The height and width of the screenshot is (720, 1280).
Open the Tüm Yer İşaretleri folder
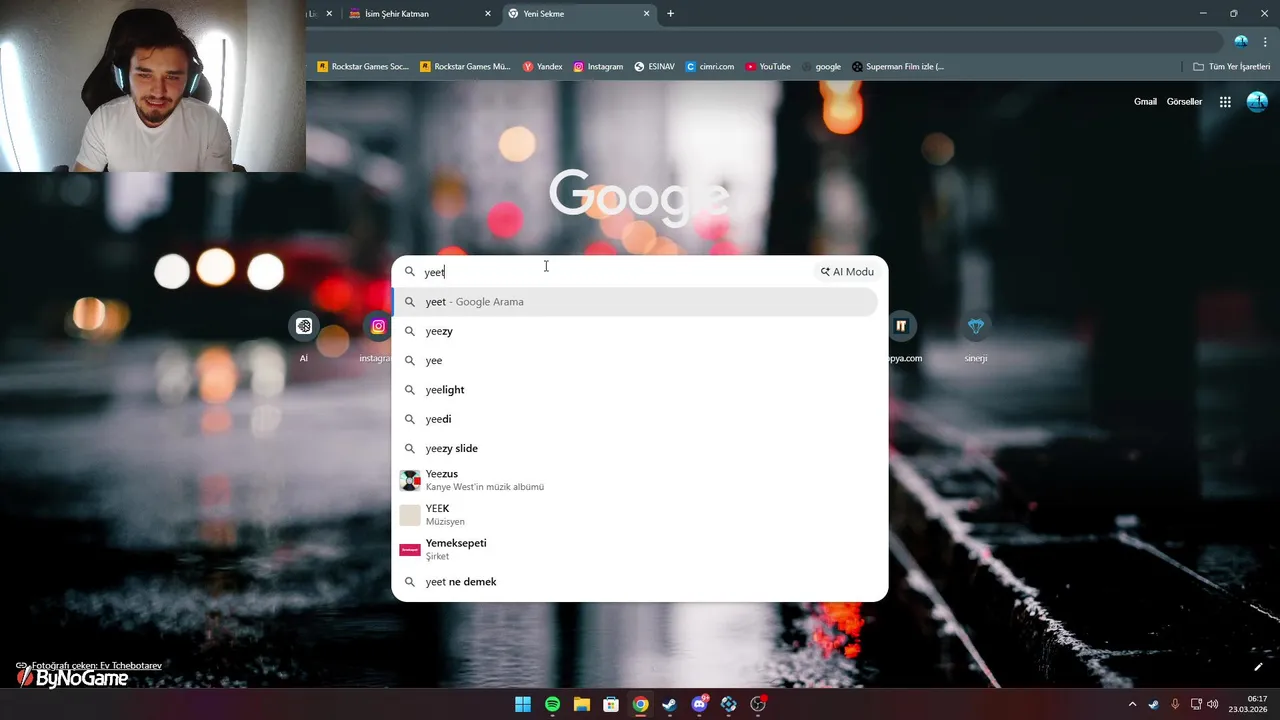tap(1231, 67)
